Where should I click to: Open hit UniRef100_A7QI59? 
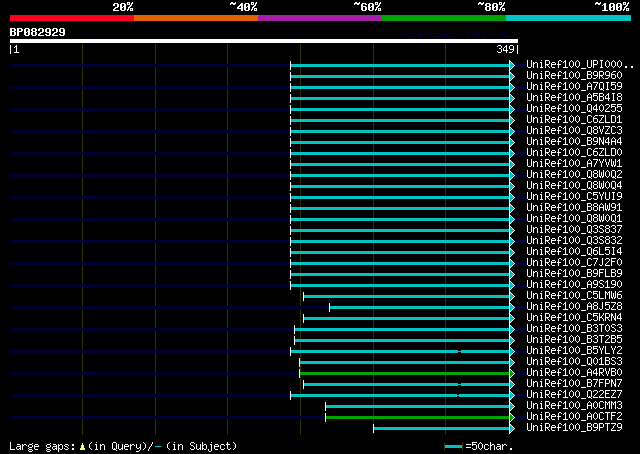(x=574, y=87)
